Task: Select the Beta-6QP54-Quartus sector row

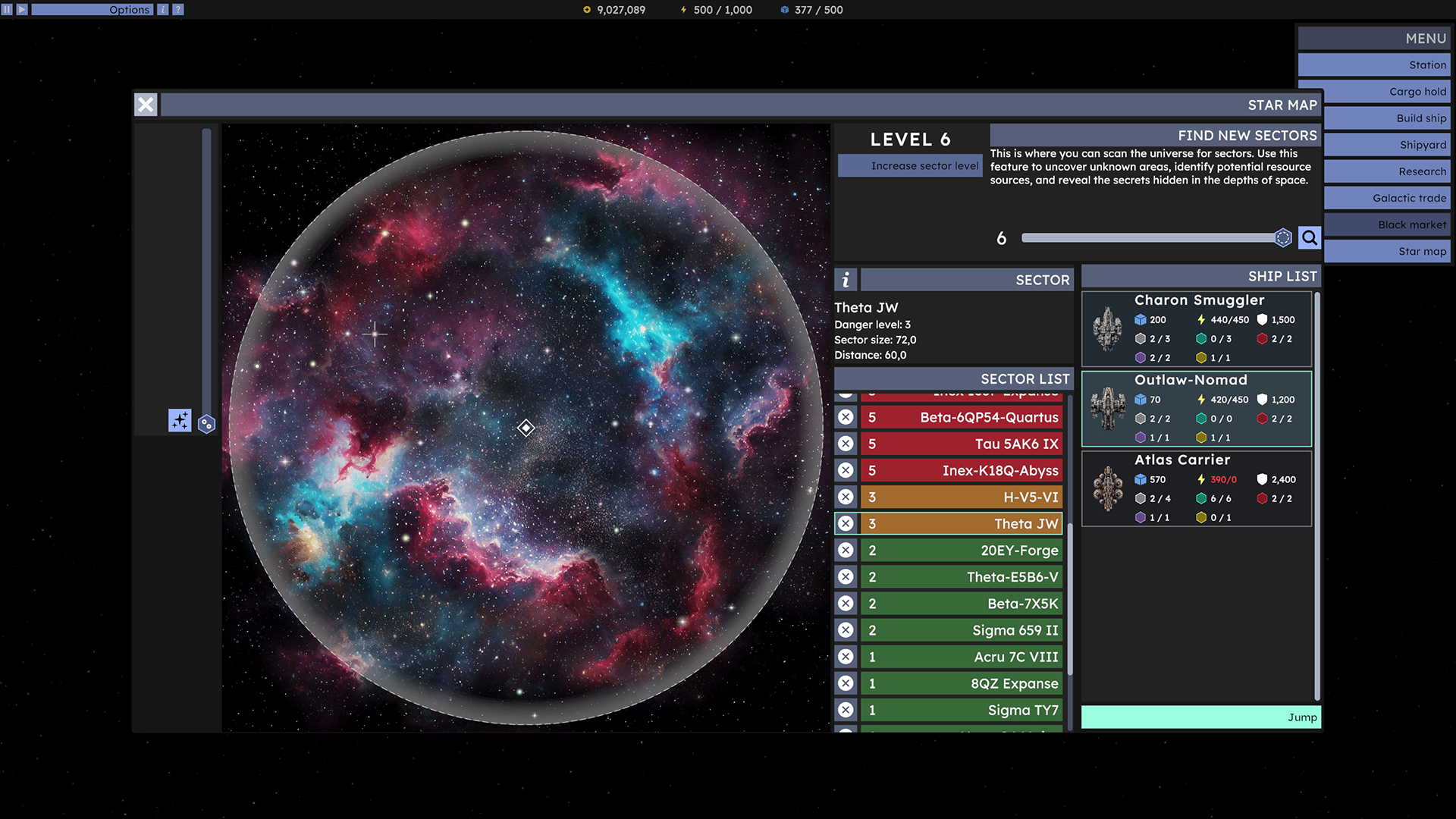Action: tap(962, 417)
